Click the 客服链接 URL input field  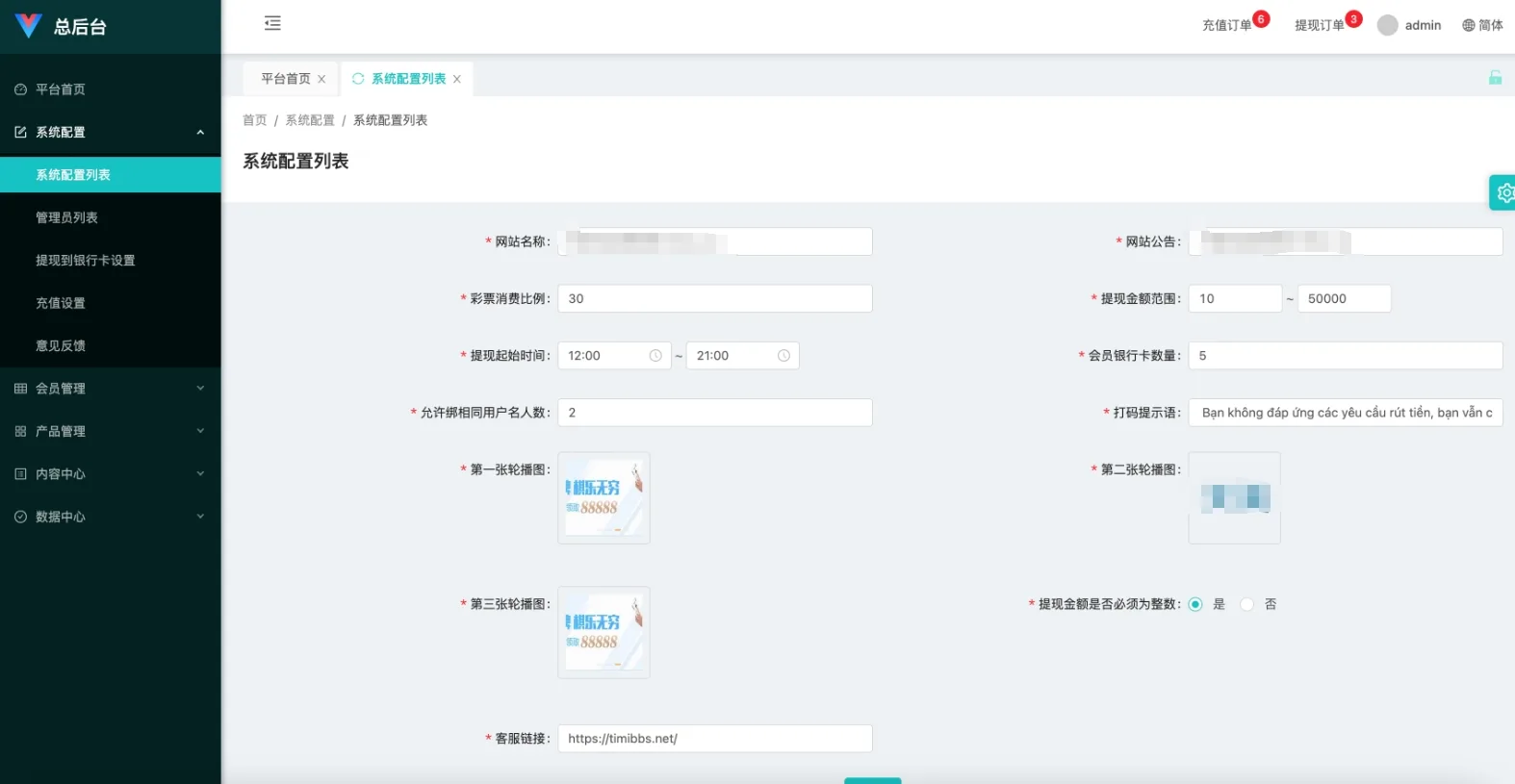(714, 739)
